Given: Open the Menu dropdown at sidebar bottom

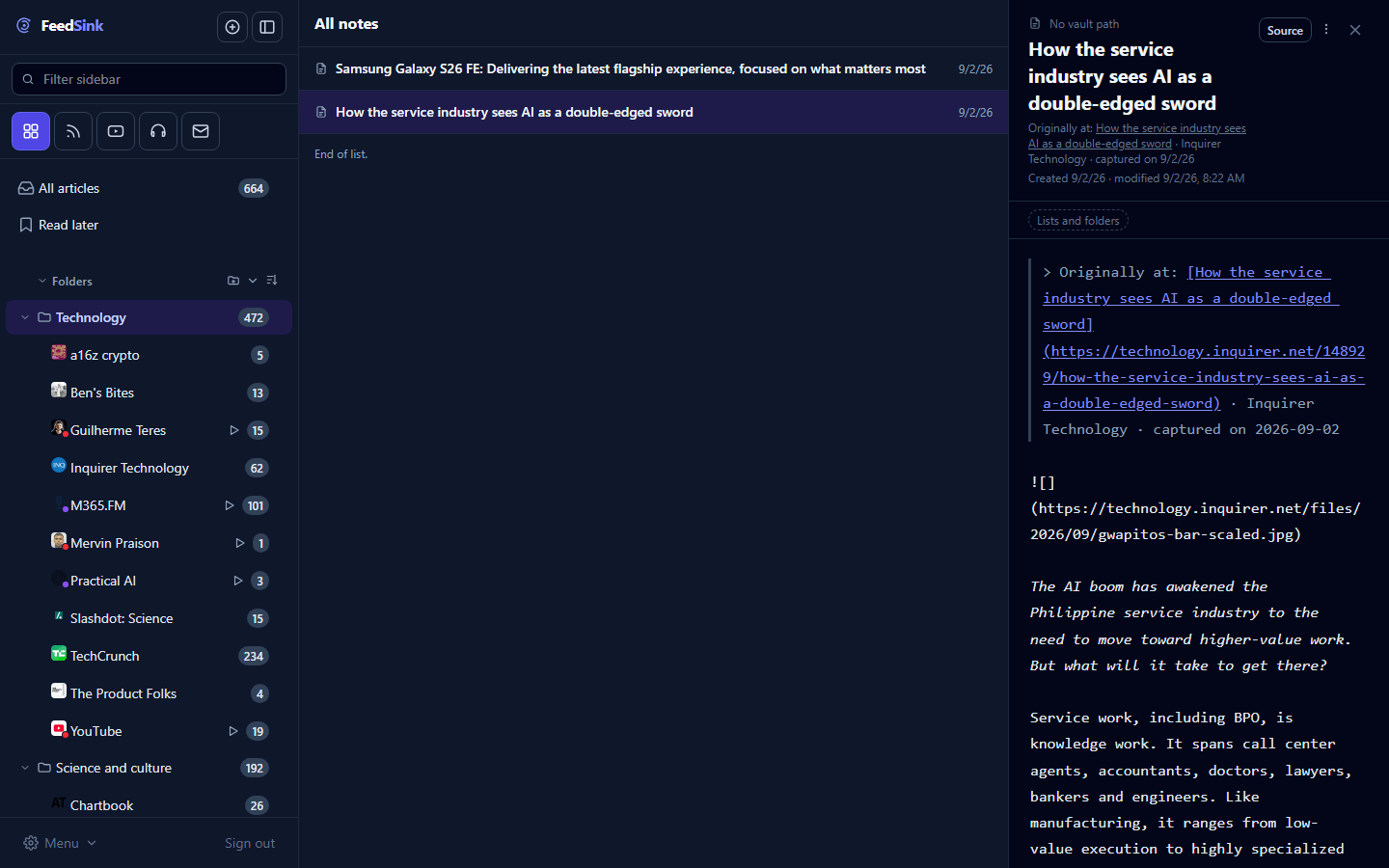Looking at the screenshot, I should tap(60, 843).
